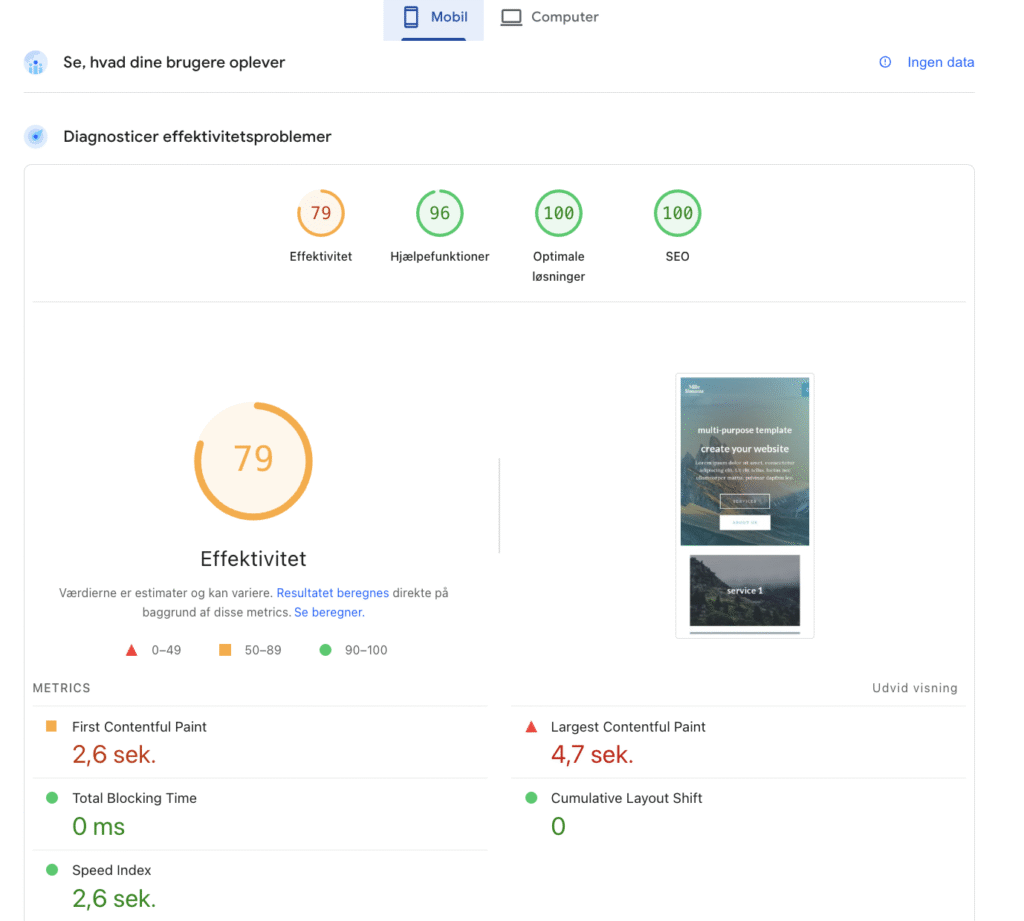Click the red triangle beside Largest Contentful Paint
Screen dimensions: 1024x921
[x=531, y=726]
